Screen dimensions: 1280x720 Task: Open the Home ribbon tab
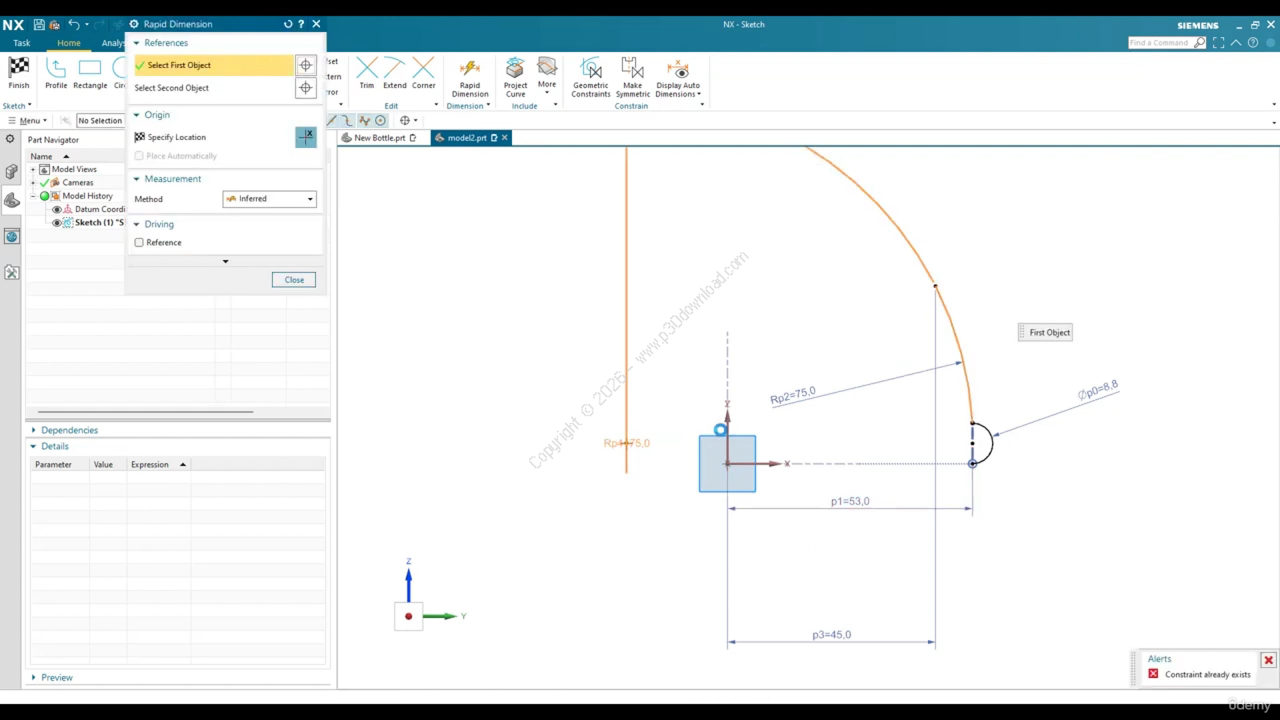pos(68,43)
